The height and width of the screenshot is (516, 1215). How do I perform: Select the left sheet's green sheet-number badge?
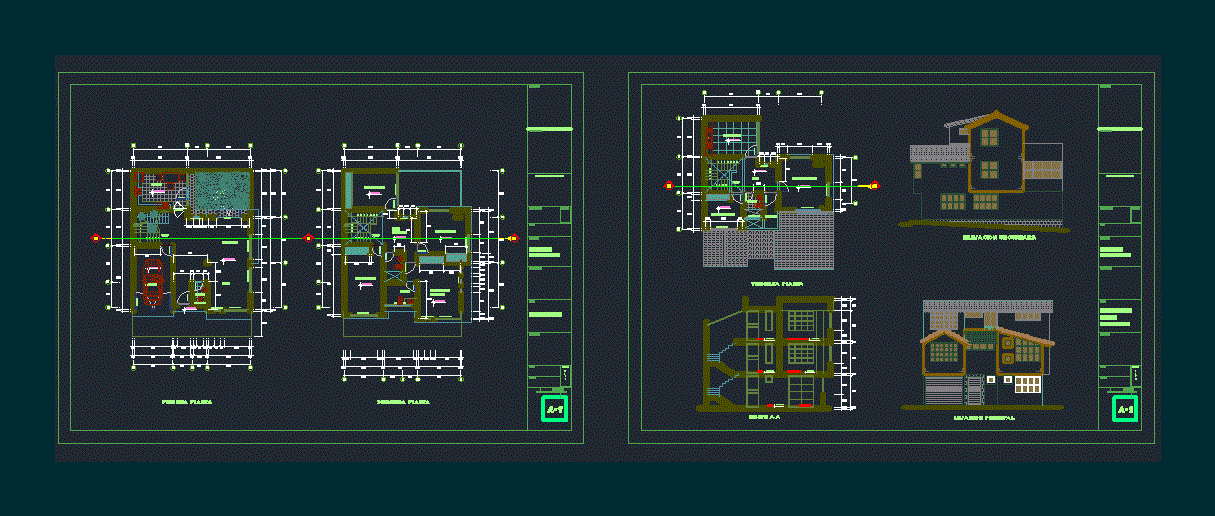[554, 408]
